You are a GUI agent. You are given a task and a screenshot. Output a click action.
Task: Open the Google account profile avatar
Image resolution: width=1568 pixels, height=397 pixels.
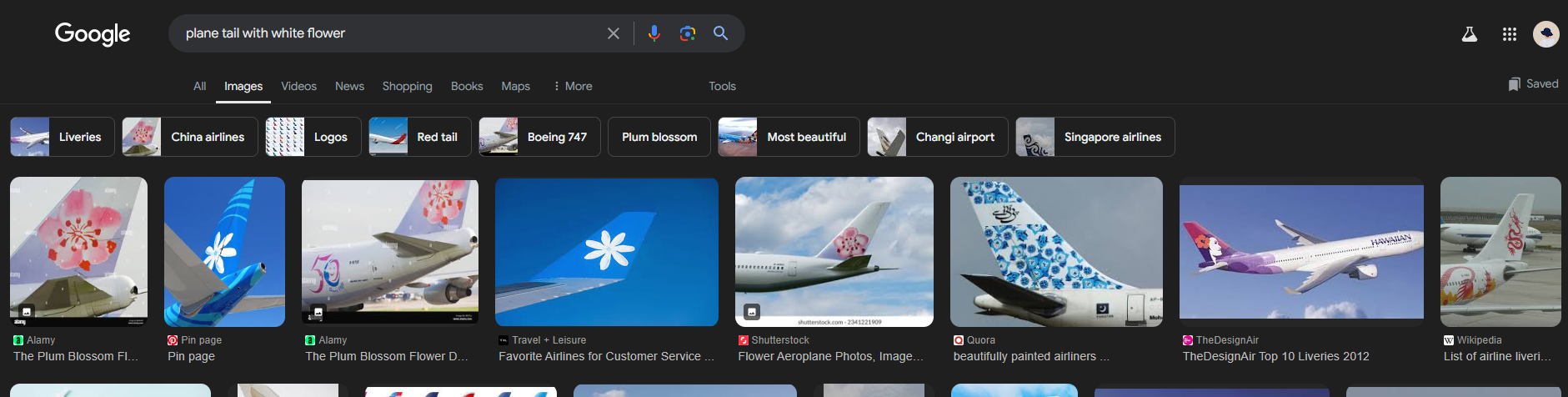(x=1545, y=34)
